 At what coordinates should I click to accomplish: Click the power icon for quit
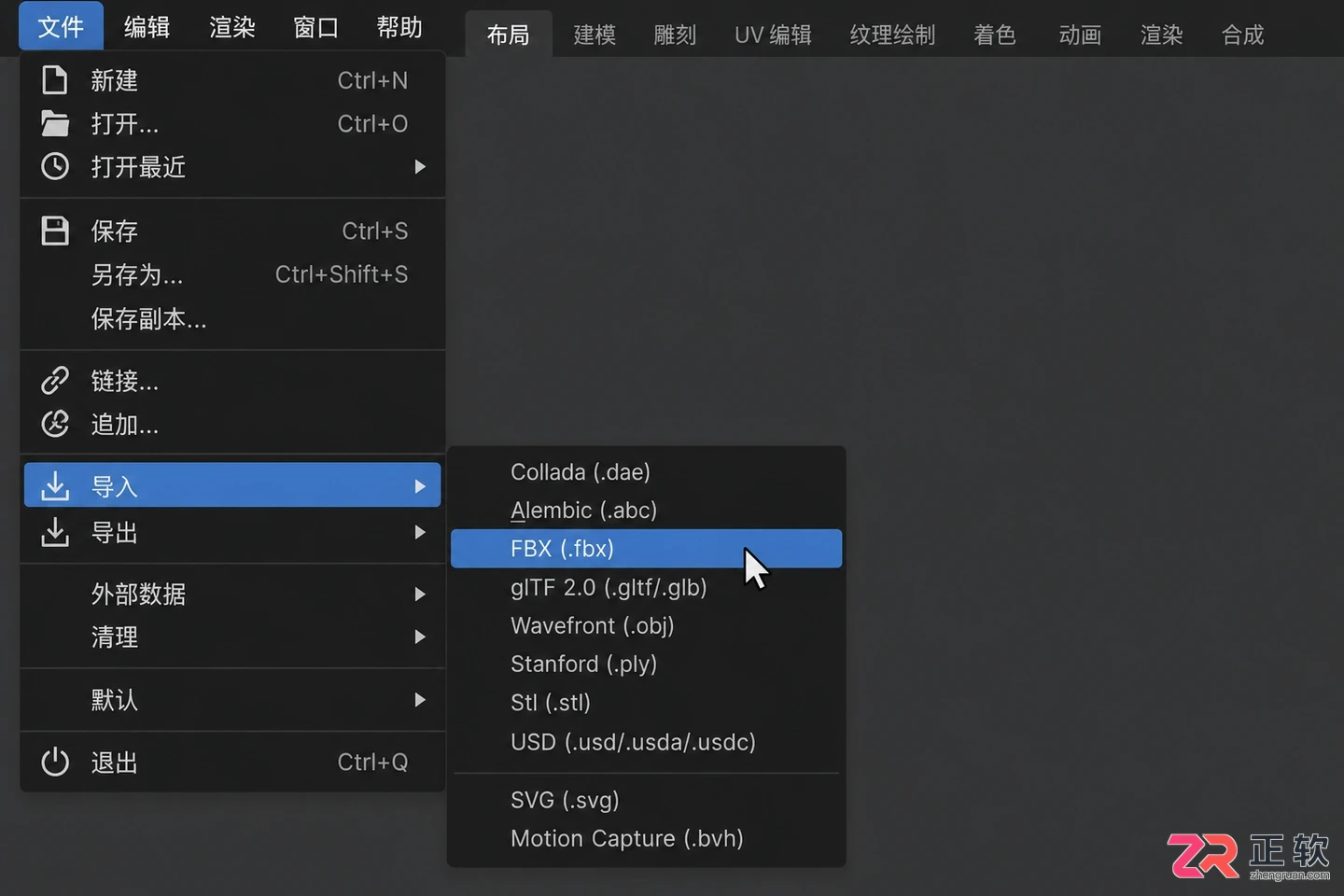[x=55, y=762]
